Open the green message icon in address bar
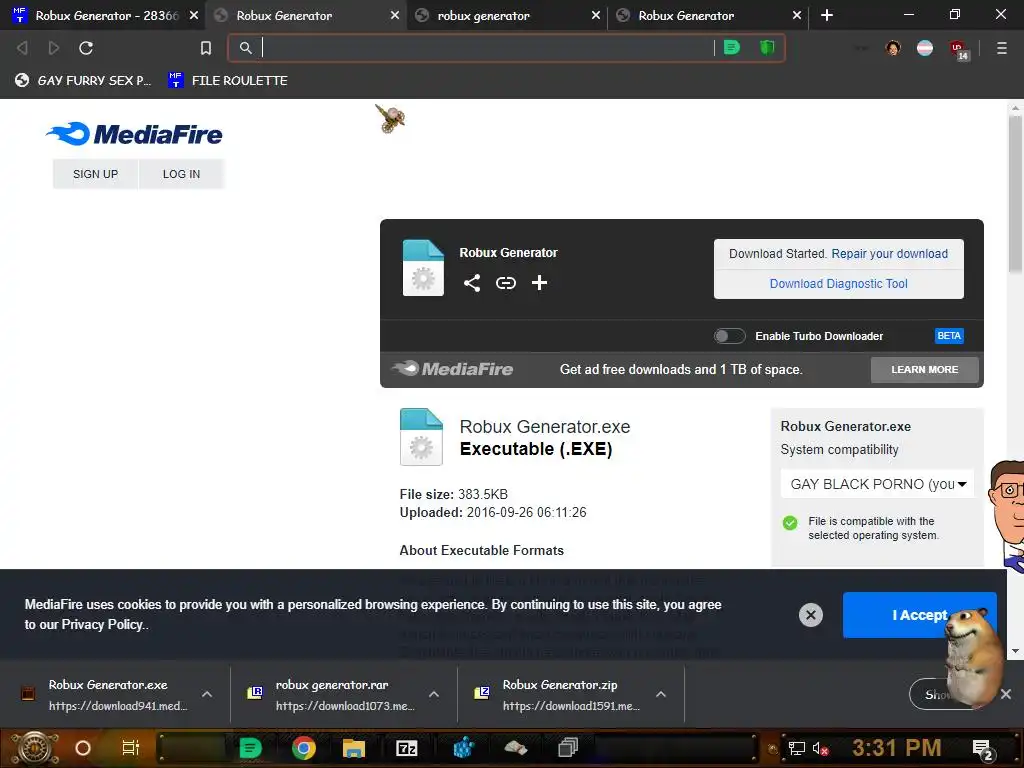This screenshot has width=1024, height=768. [731, 47]
